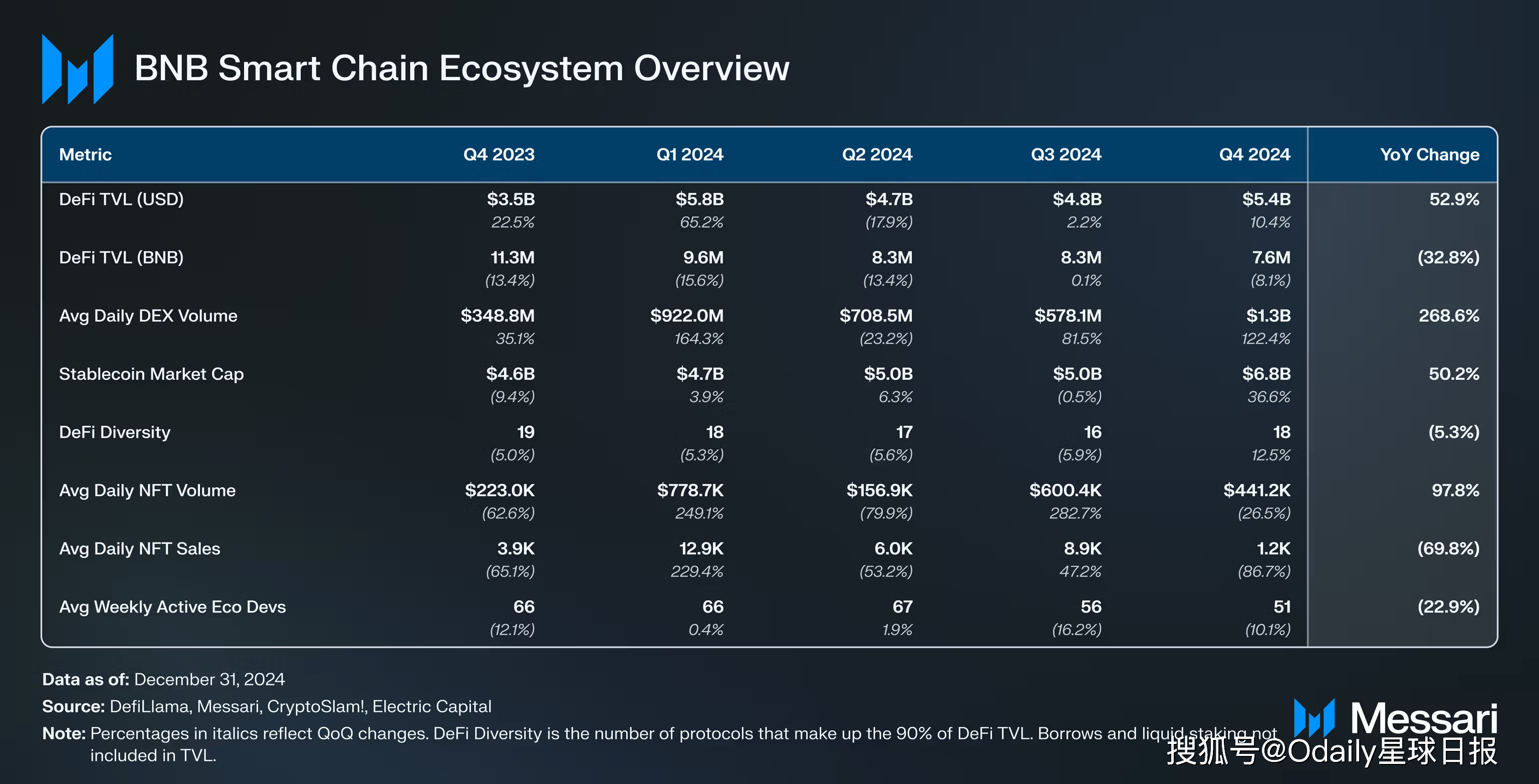Click the 67 active devs value
This screenshot has width=1539, height=784.
pyautogui.click(x=903, y=607)
